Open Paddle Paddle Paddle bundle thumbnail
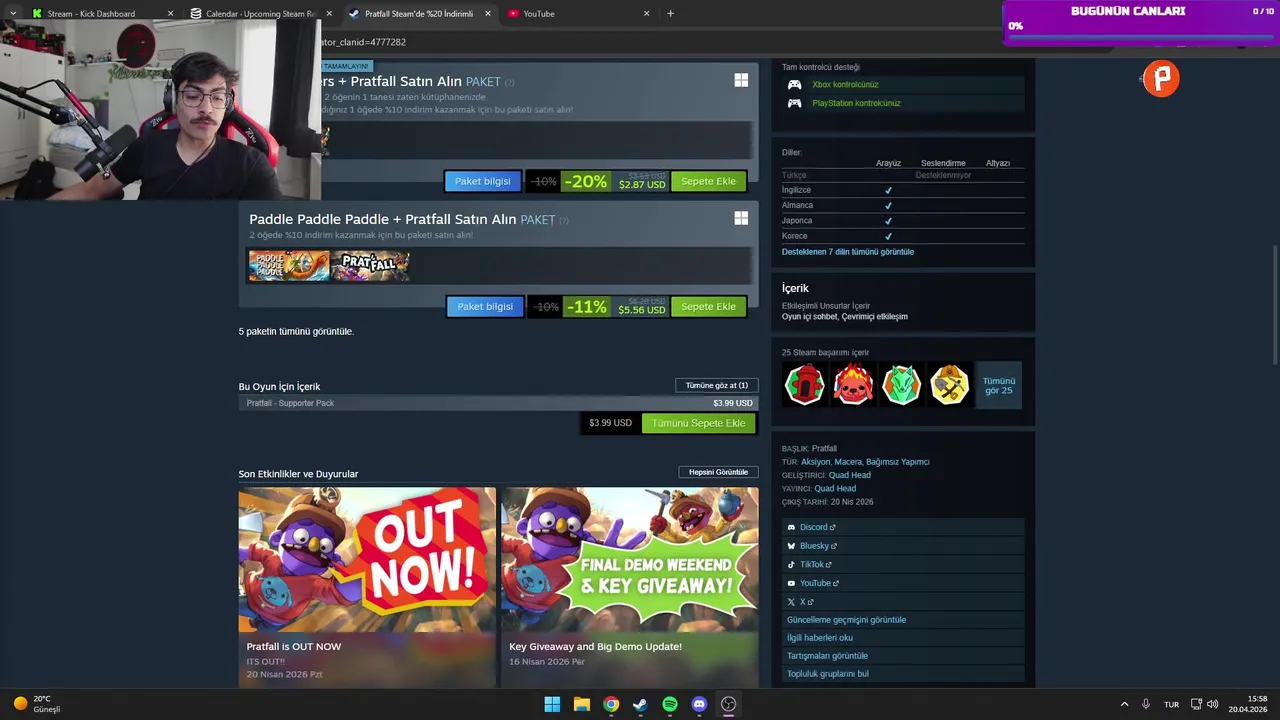Viewport: 1280px width, 720px height. [289, 265]
